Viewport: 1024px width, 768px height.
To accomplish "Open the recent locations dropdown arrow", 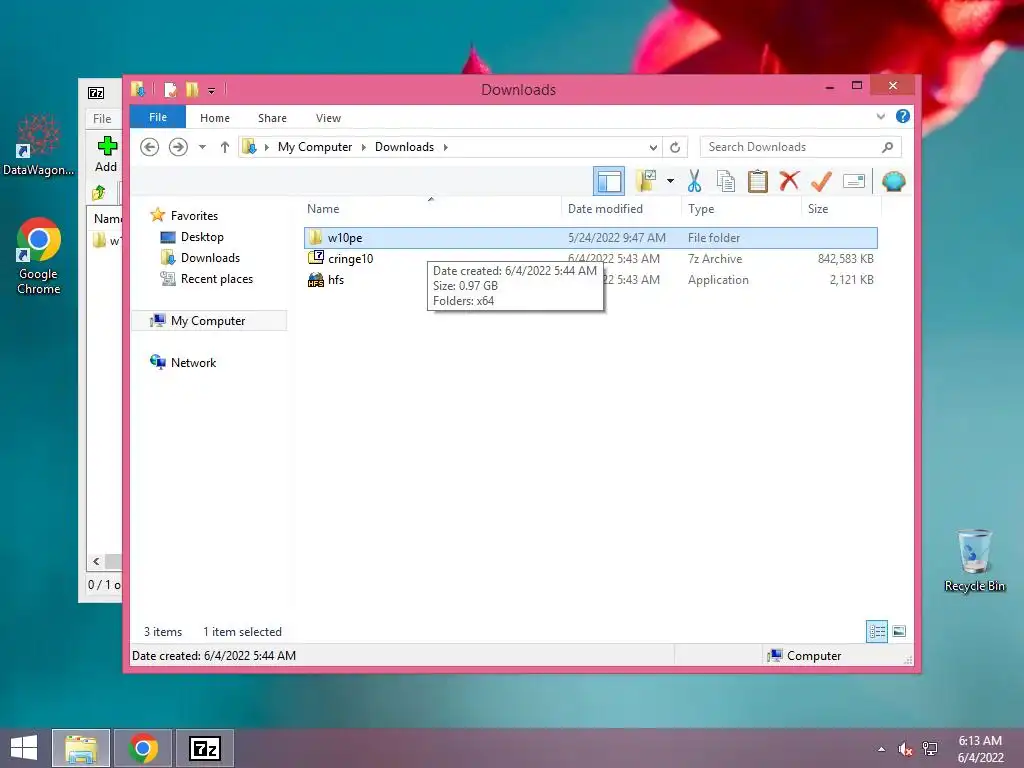I will click(202, 147).
